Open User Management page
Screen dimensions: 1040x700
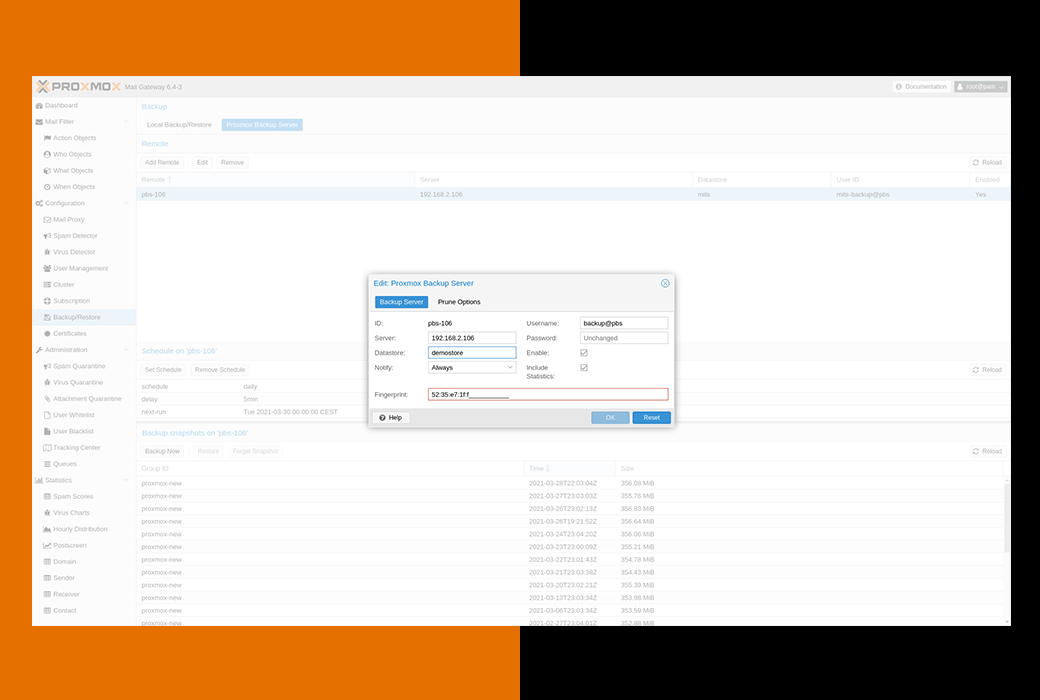80,269
